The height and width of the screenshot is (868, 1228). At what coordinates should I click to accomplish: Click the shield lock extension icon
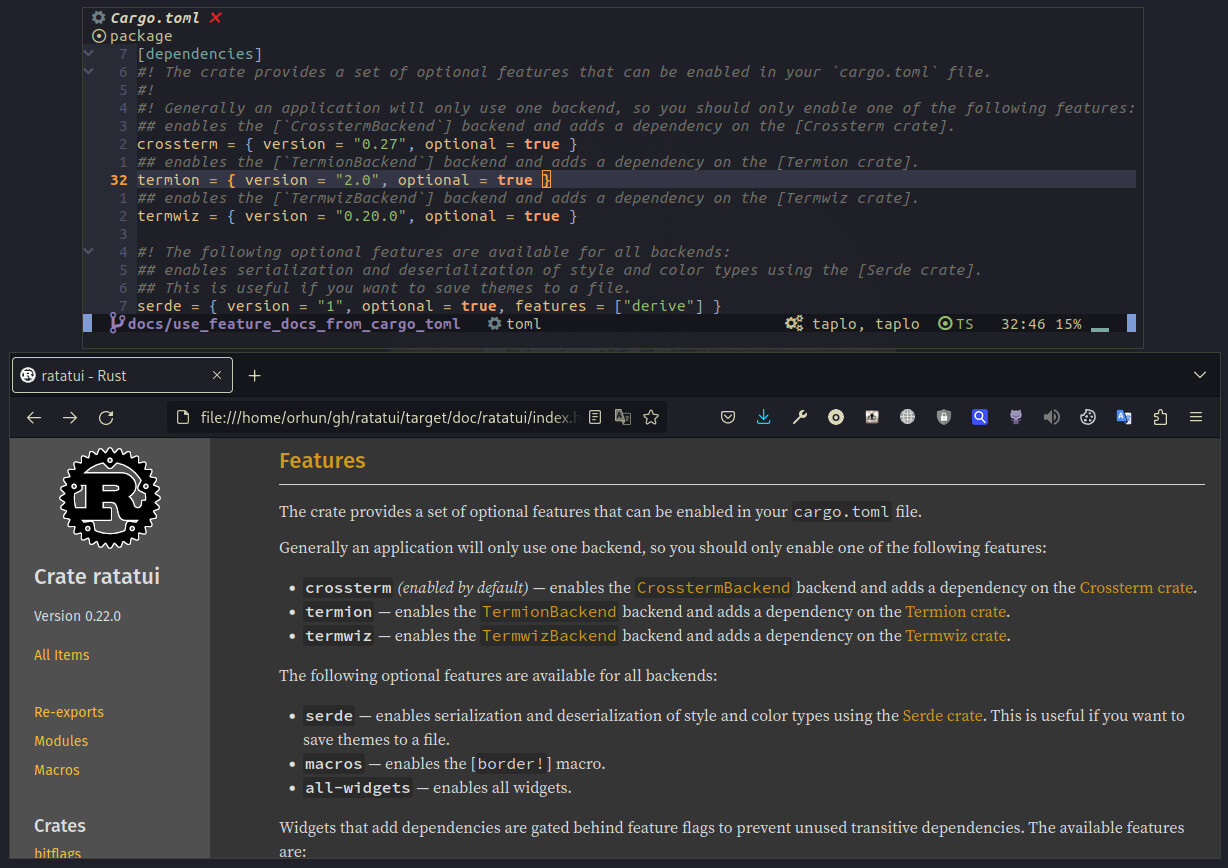click(x=944, y=417)
